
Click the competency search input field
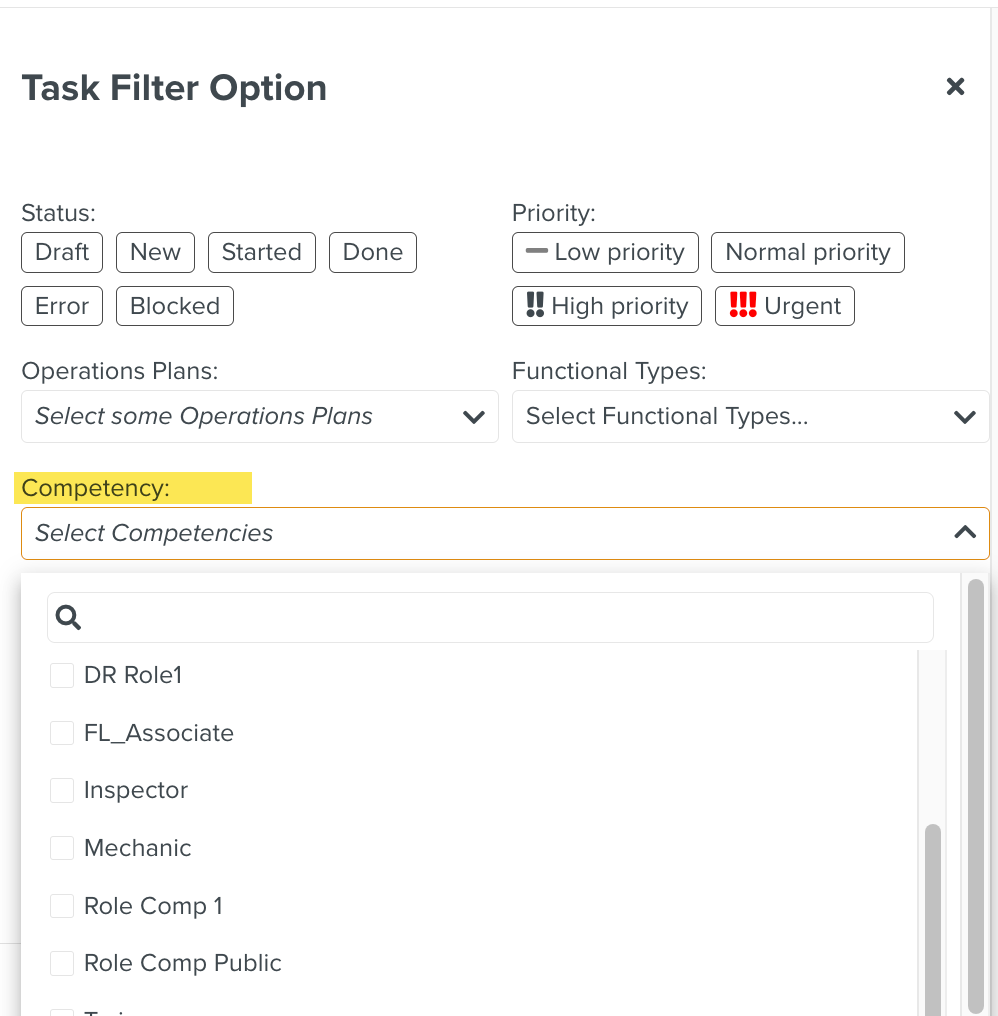click(491, 617)
